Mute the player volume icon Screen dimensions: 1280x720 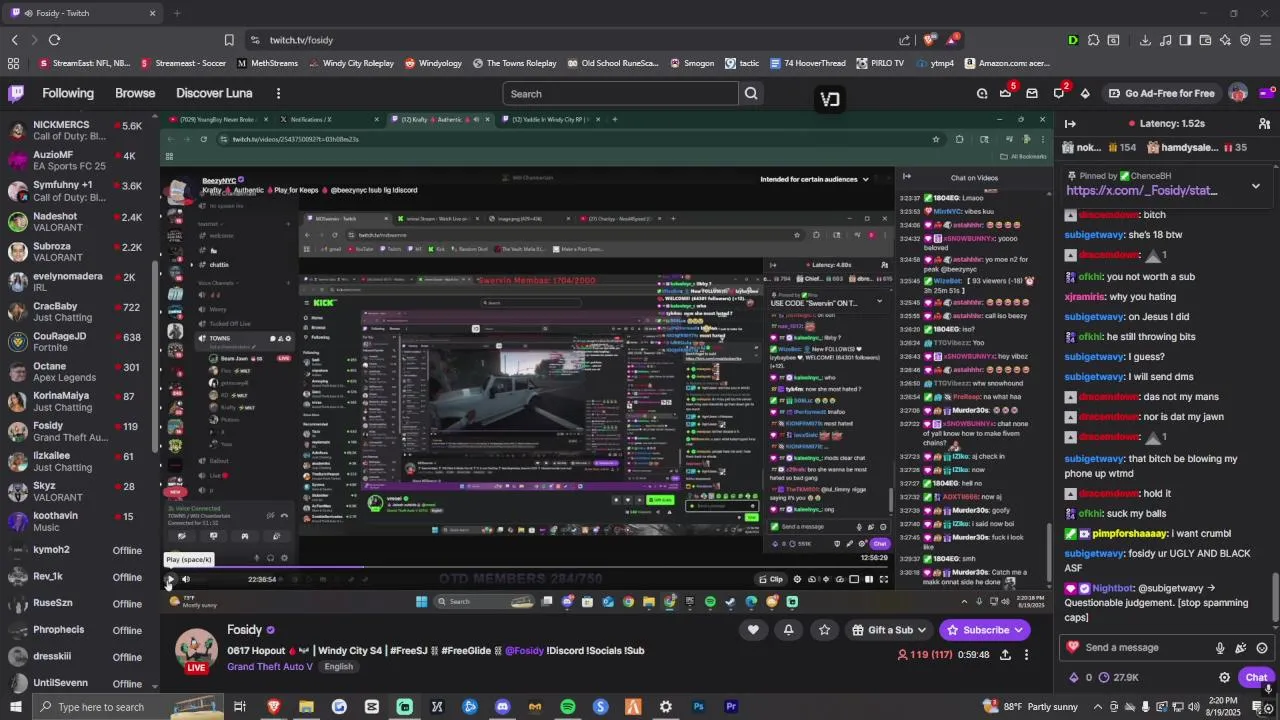click(186, 579)
